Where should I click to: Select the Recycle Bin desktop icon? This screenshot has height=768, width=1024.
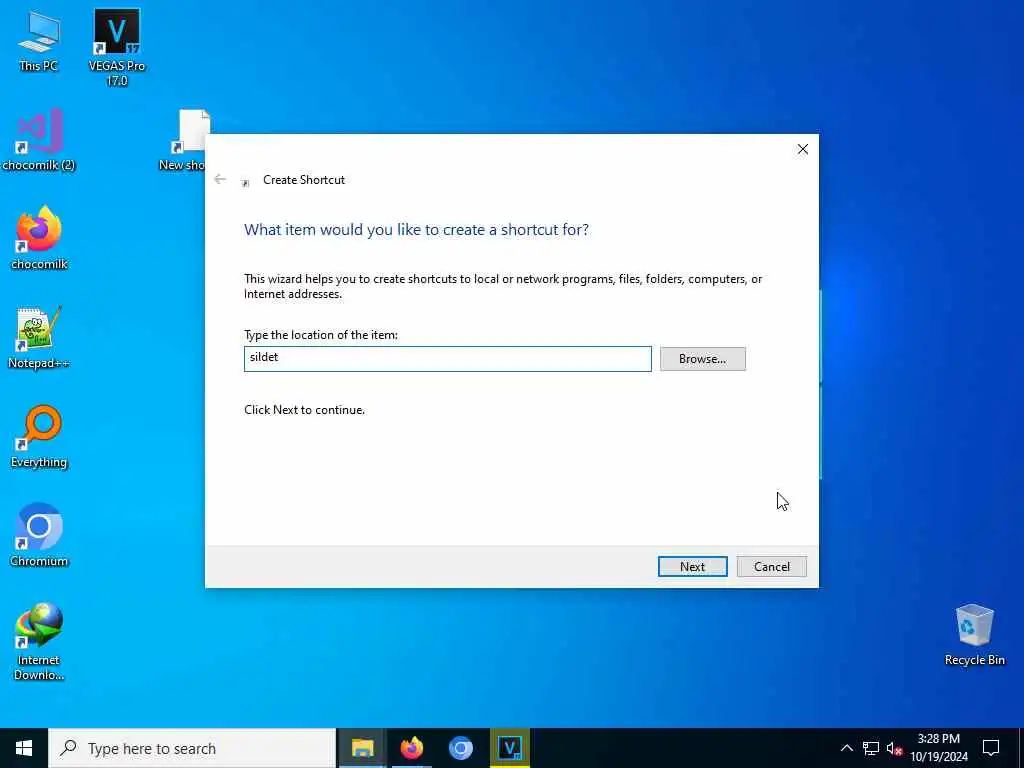(x=974, y=635)
